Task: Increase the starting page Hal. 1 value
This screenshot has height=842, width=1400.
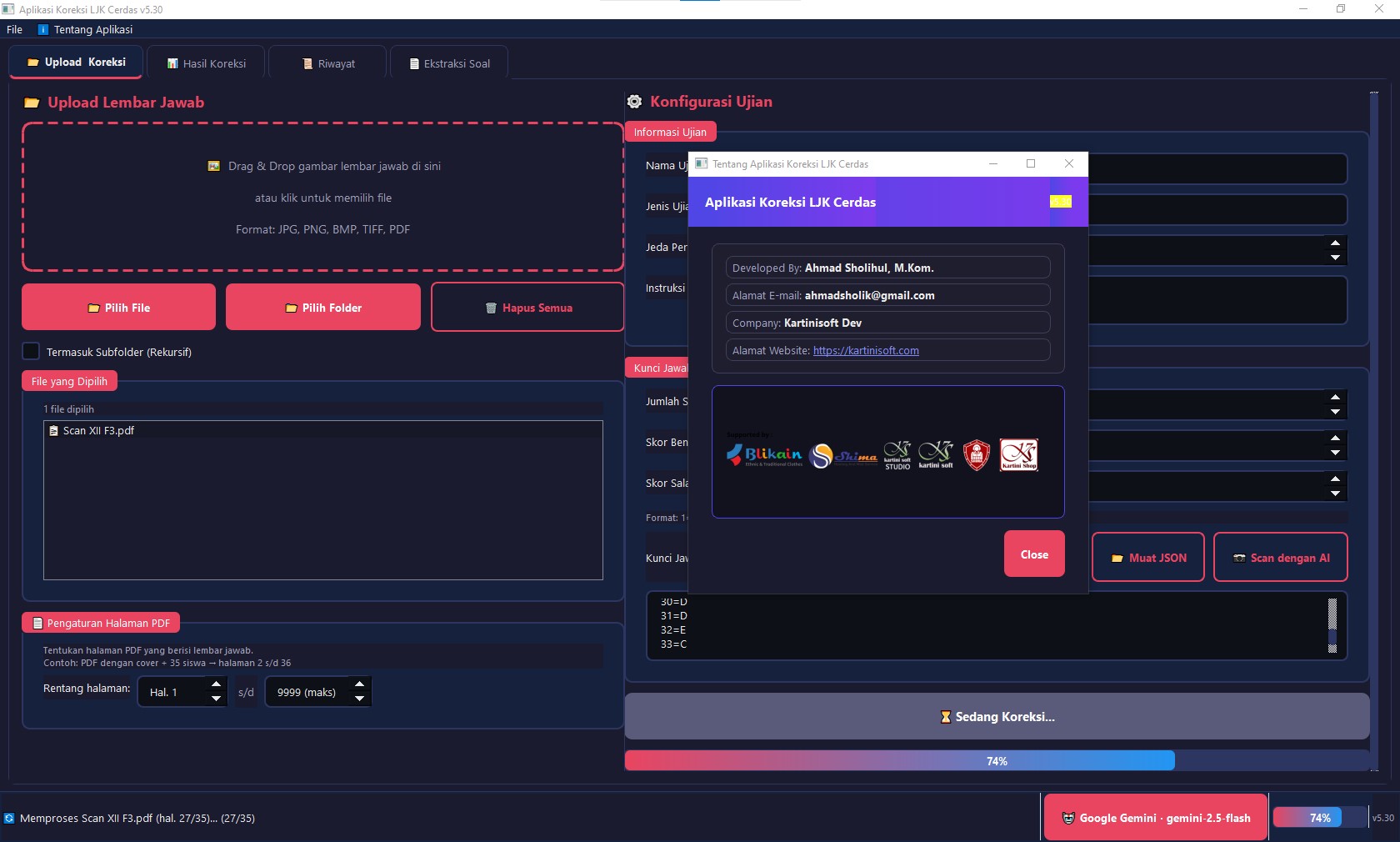Action: coord(216,684)
